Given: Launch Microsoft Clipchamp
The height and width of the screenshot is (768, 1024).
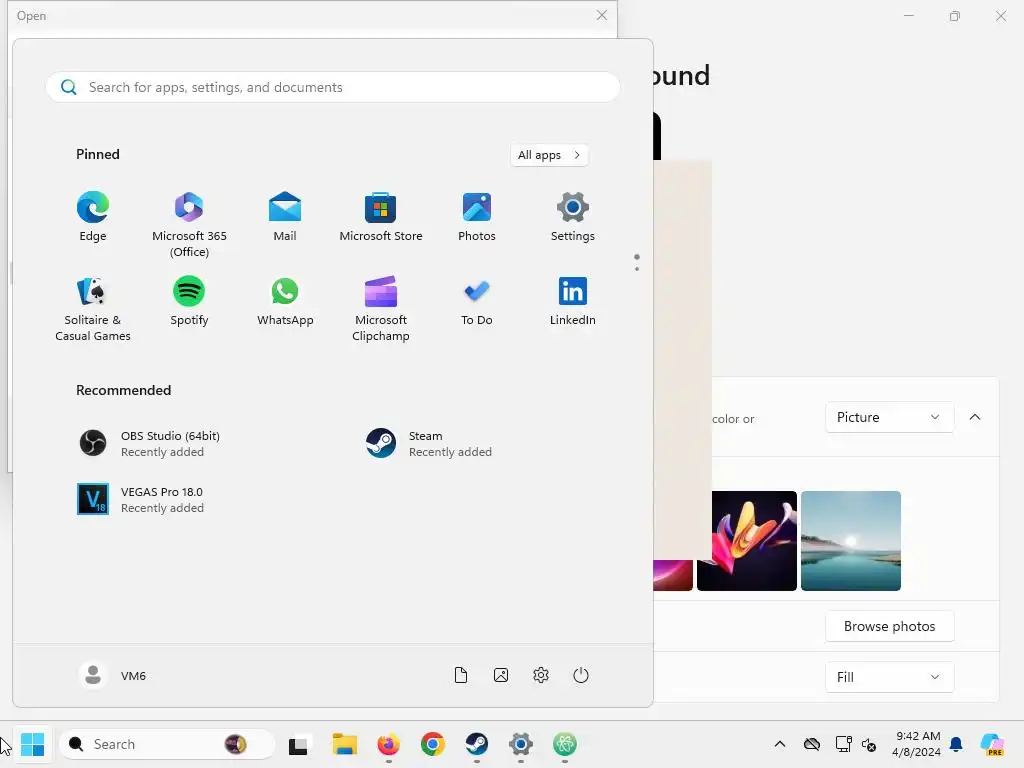Looking at the screenshot, I should click(x=381, y=308).
